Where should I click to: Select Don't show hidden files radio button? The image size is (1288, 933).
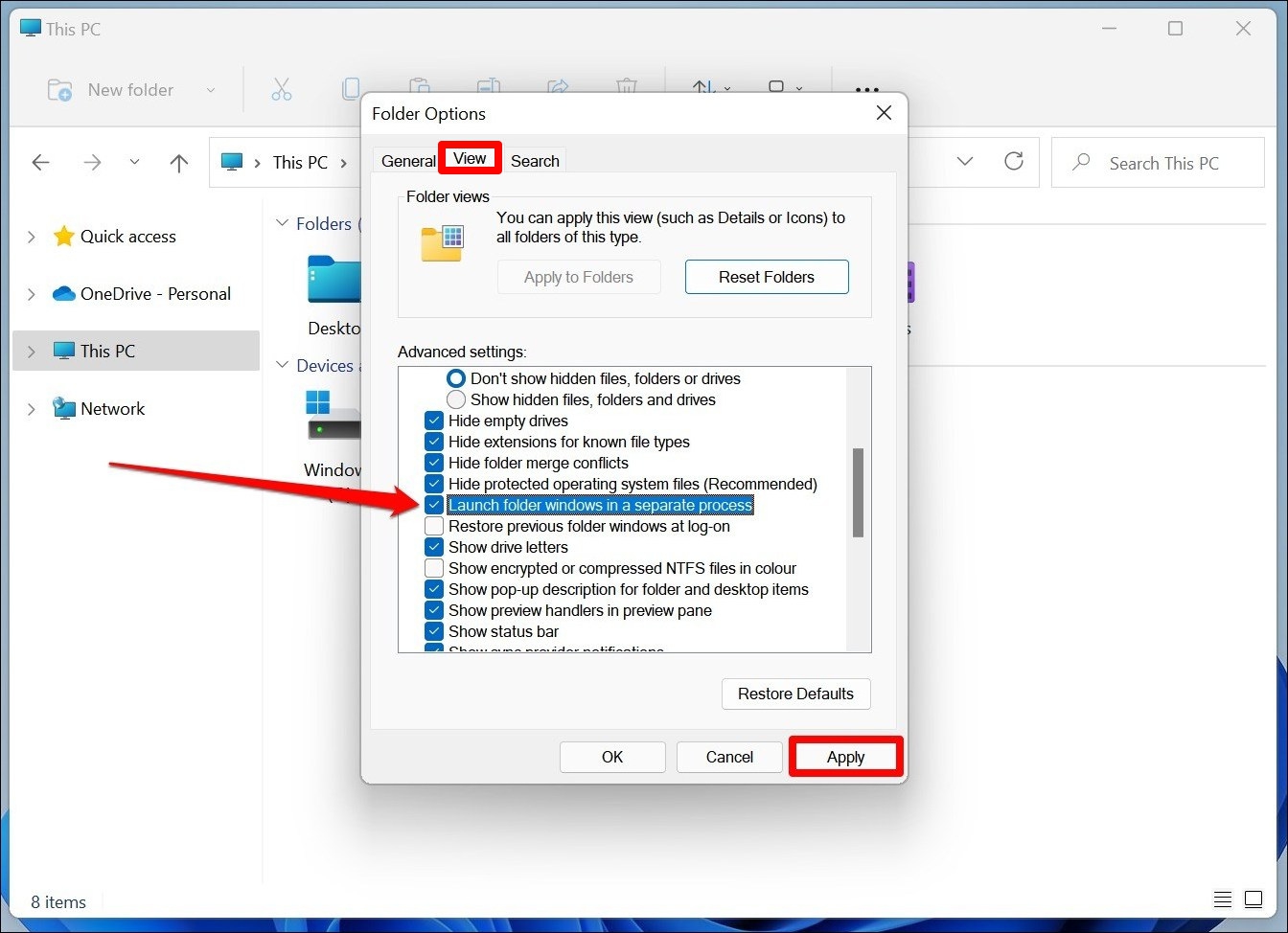coord(456,378)
